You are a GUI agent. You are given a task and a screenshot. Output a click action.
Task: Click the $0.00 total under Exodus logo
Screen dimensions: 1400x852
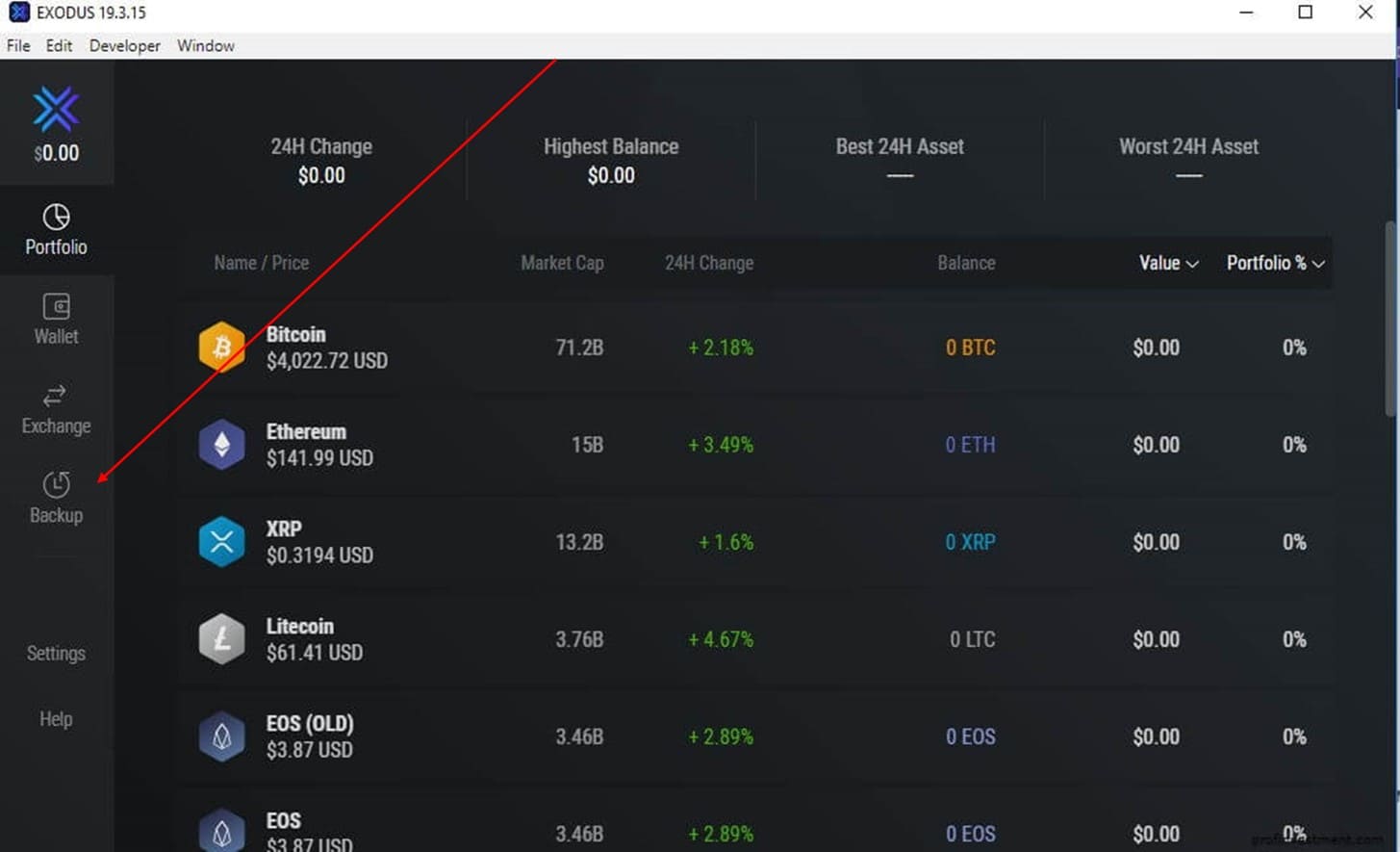(x=56, y=153)
